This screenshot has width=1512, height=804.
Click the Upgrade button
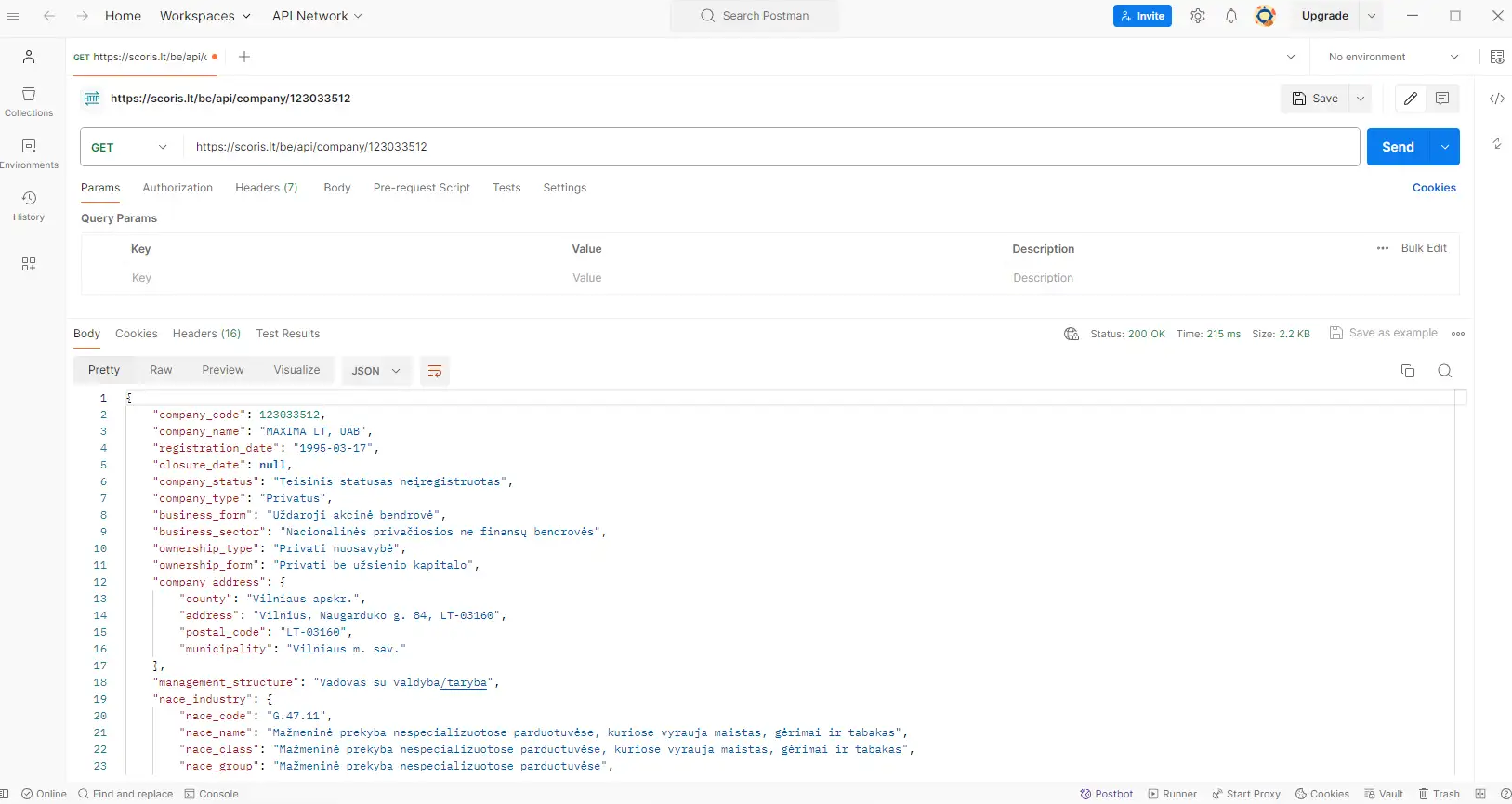[1325, 16]
